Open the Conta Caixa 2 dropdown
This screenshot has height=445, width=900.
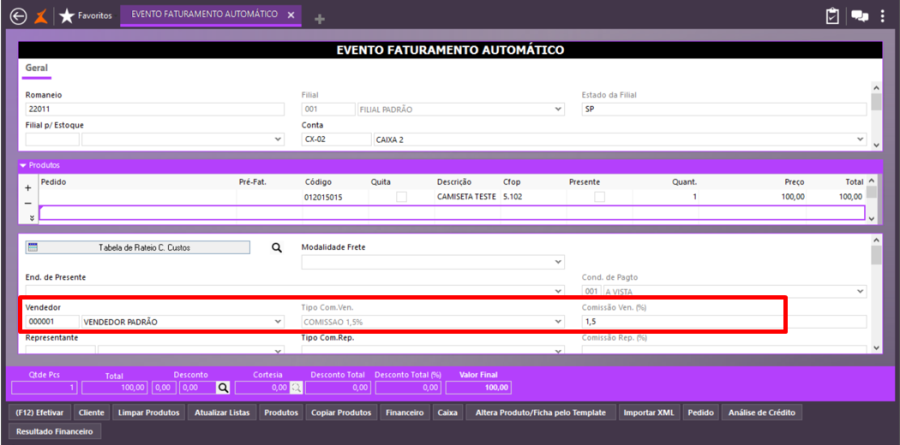(860, 139)
